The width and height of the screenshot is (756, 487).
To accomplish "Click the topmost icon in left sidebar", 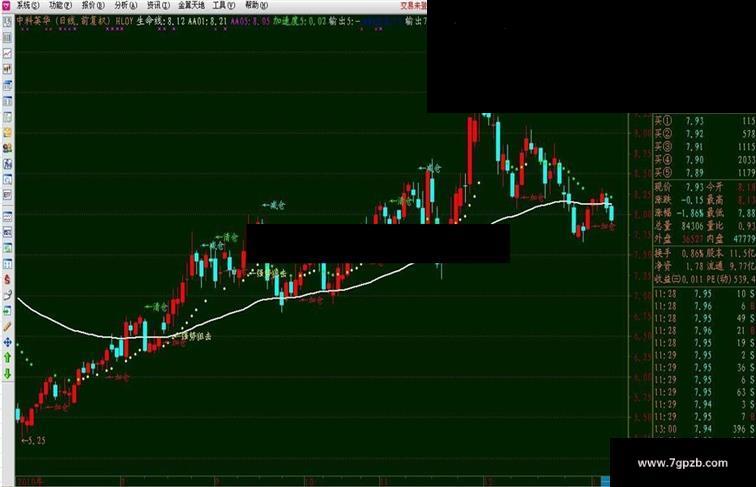I will (7, 22).
